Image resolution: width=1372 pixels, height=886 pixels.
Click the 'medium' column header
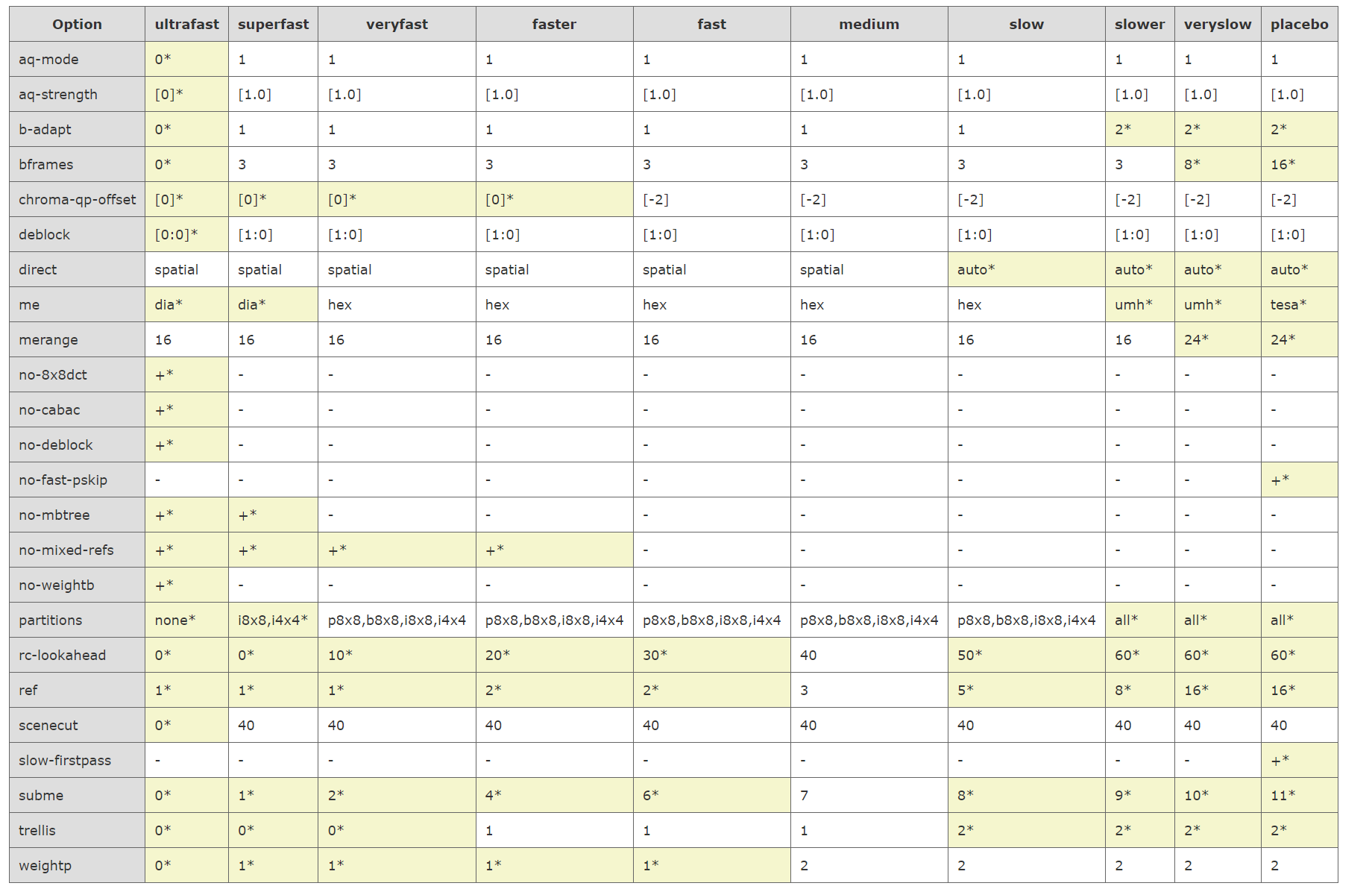tap(869, 25)
